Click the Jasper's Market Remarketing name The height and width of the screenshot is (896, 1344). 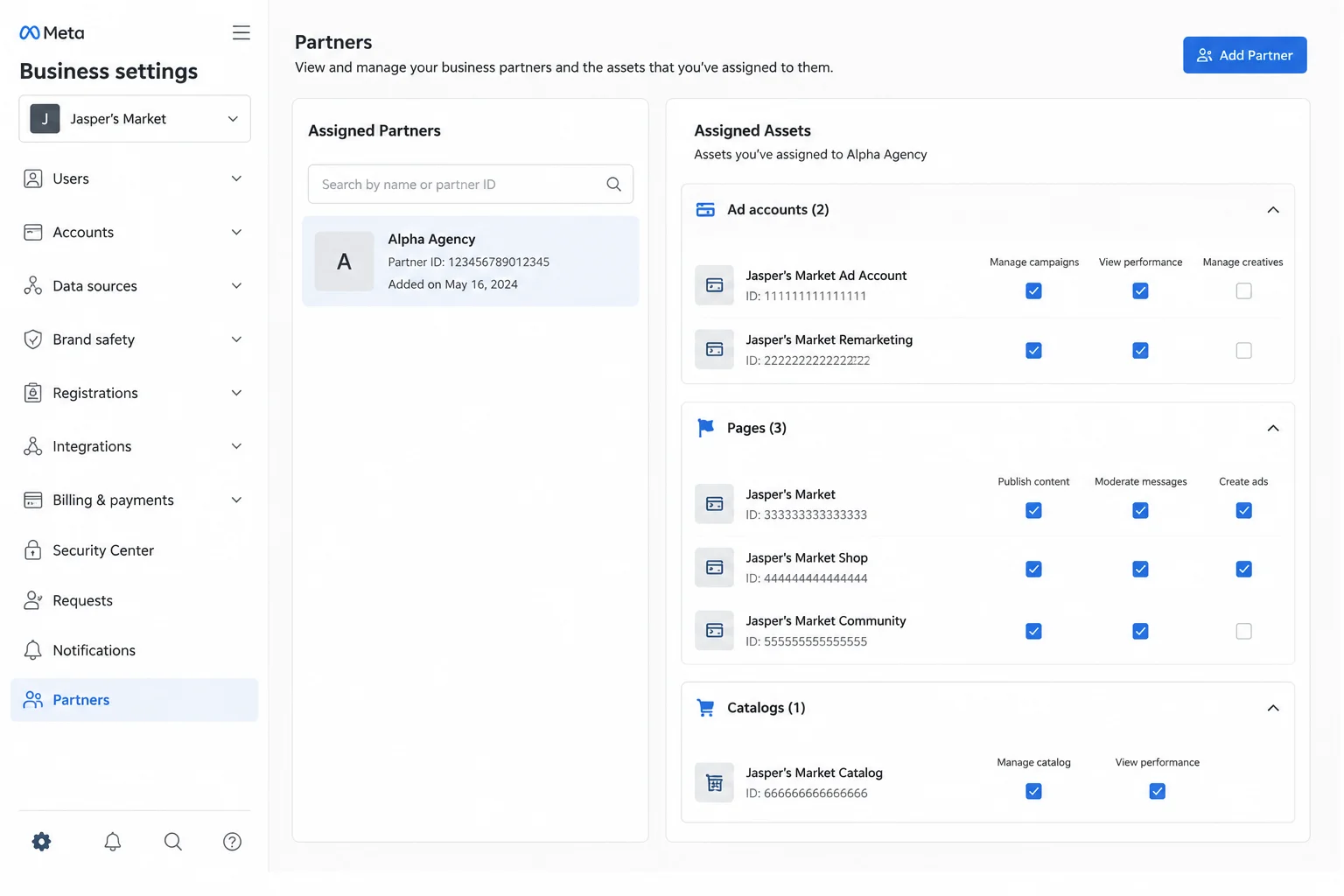tap(829, 339)
